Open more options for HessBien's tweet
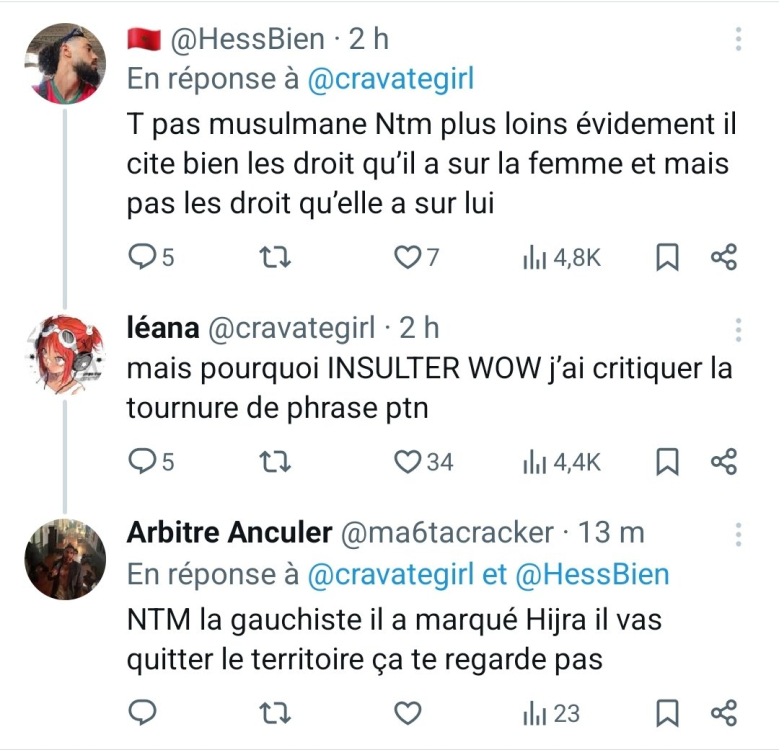 coord(738,40)
